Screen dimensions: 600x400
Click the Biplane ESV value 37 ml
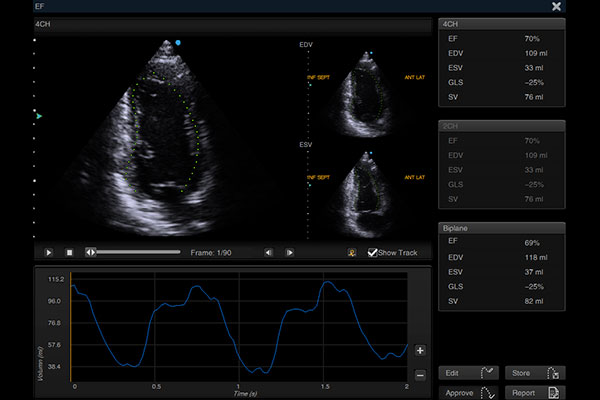click(x=534, y=272)
